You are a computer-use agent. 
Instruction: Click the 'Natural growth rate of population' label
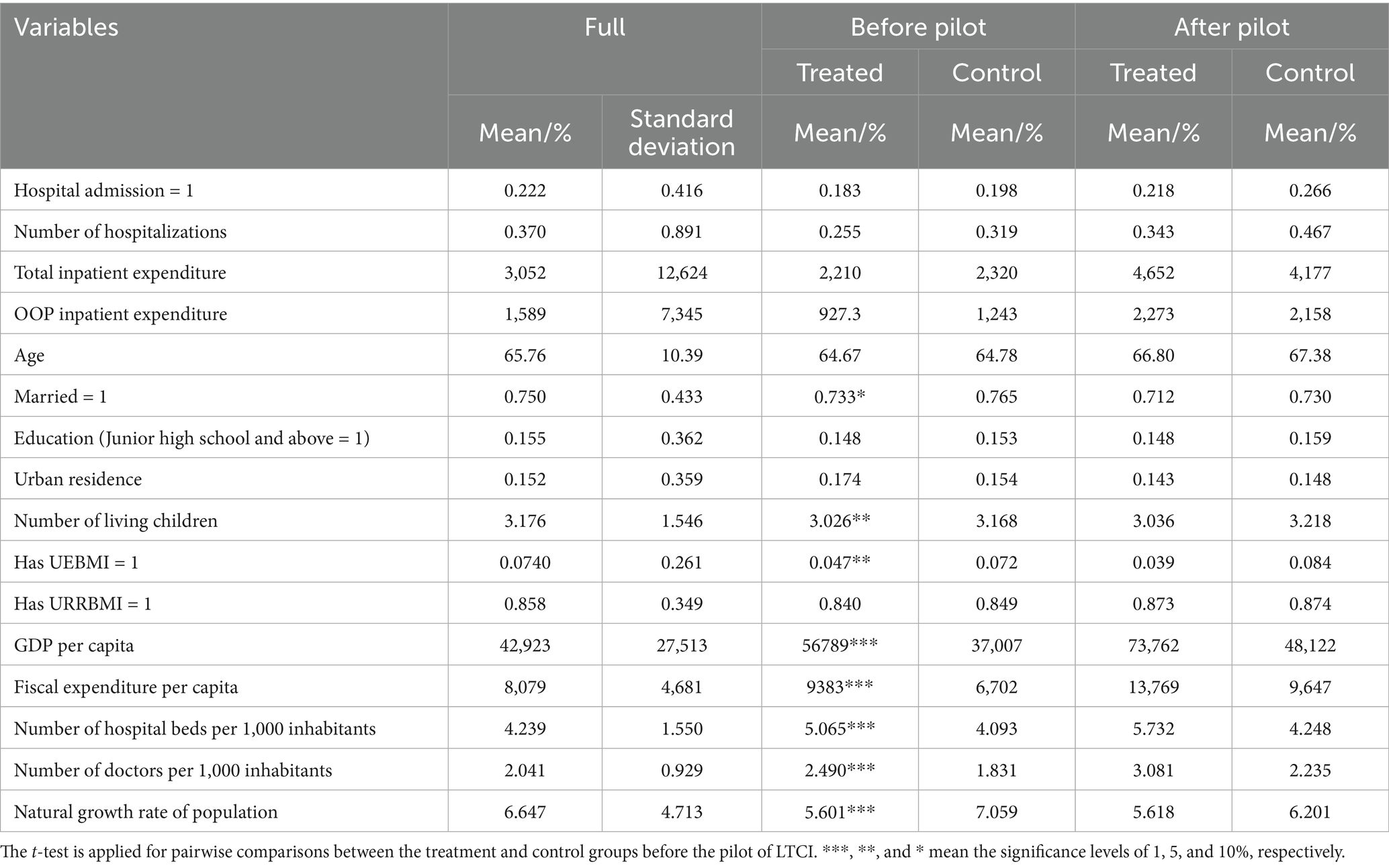pyautogui.click(x=146, y=812)
